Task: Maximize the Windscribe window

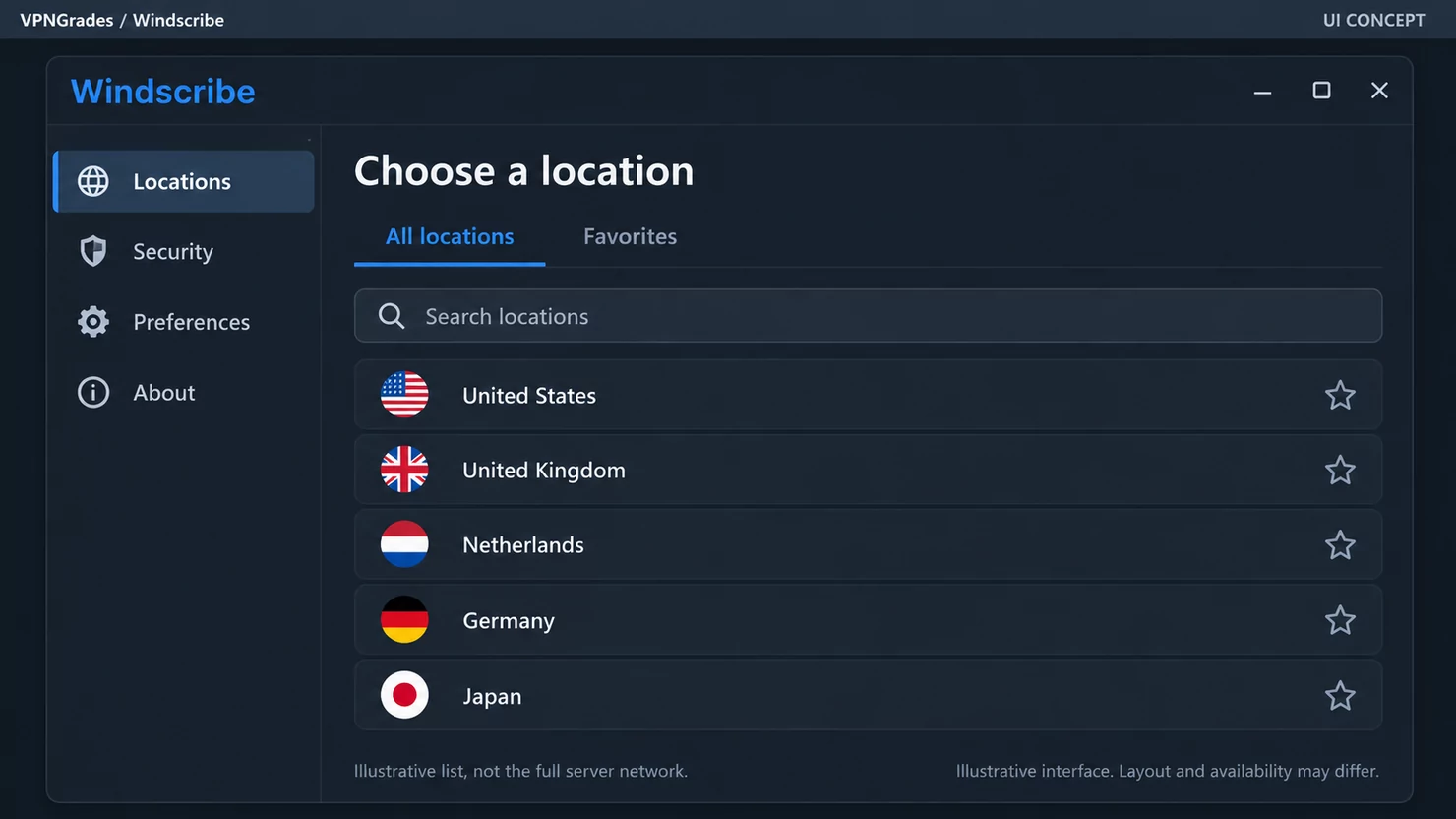Action: point(1321,91)
